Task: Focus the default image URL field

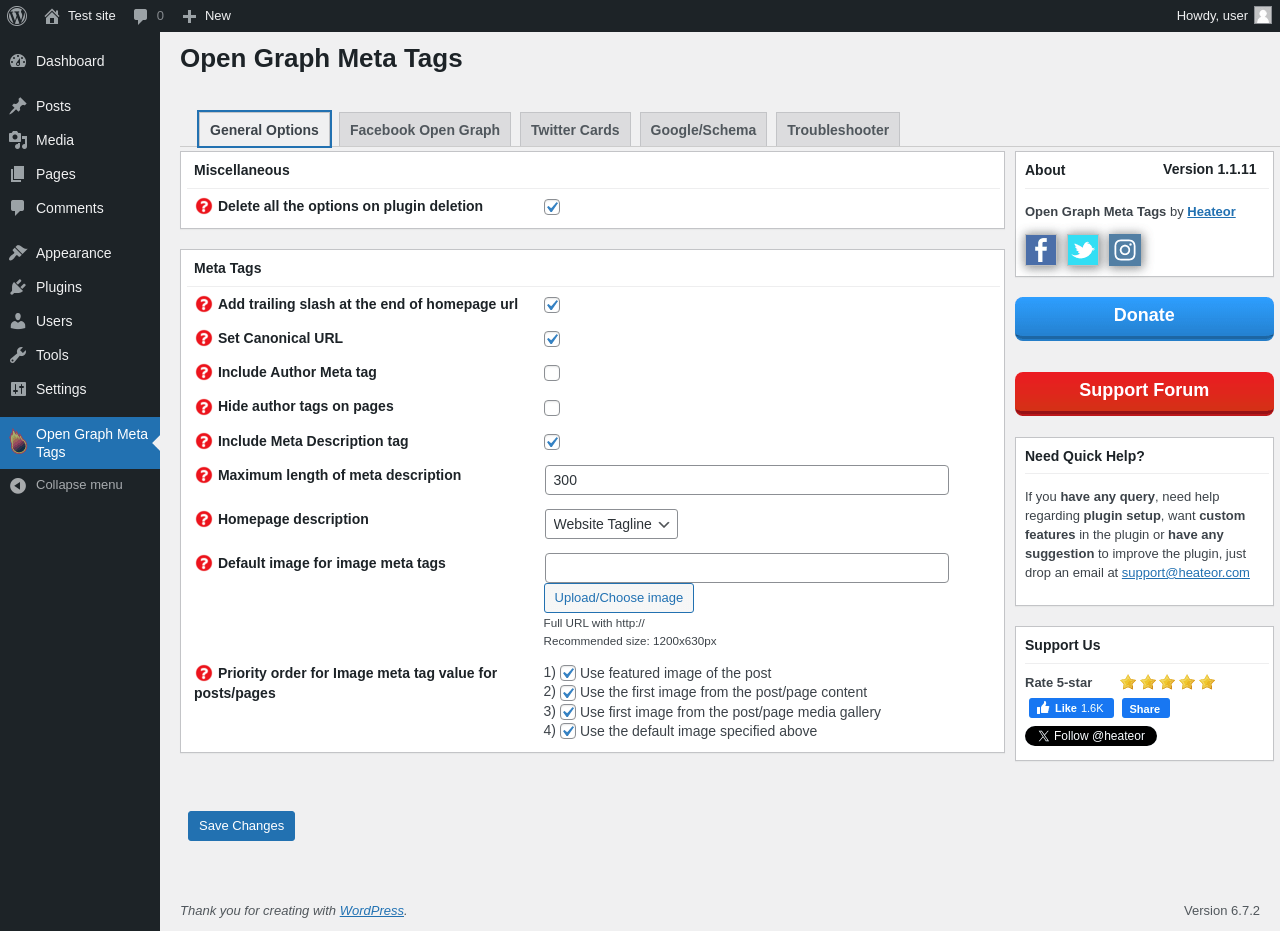Action: tap(747, 568)
